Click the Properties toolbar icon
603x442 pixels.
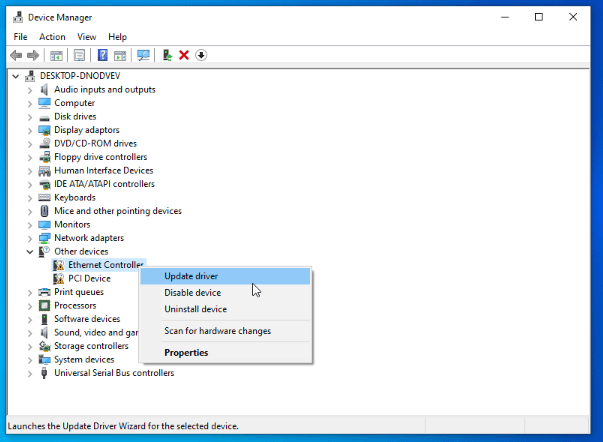pos(79,55)
